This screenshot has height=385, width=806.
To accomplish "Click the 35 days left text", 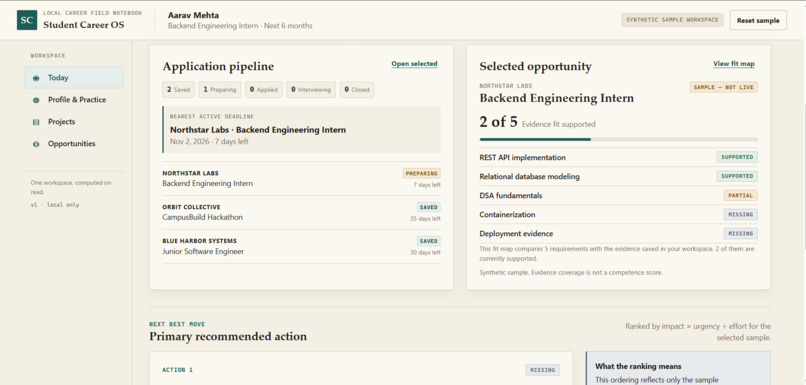I will click(425, 218).
